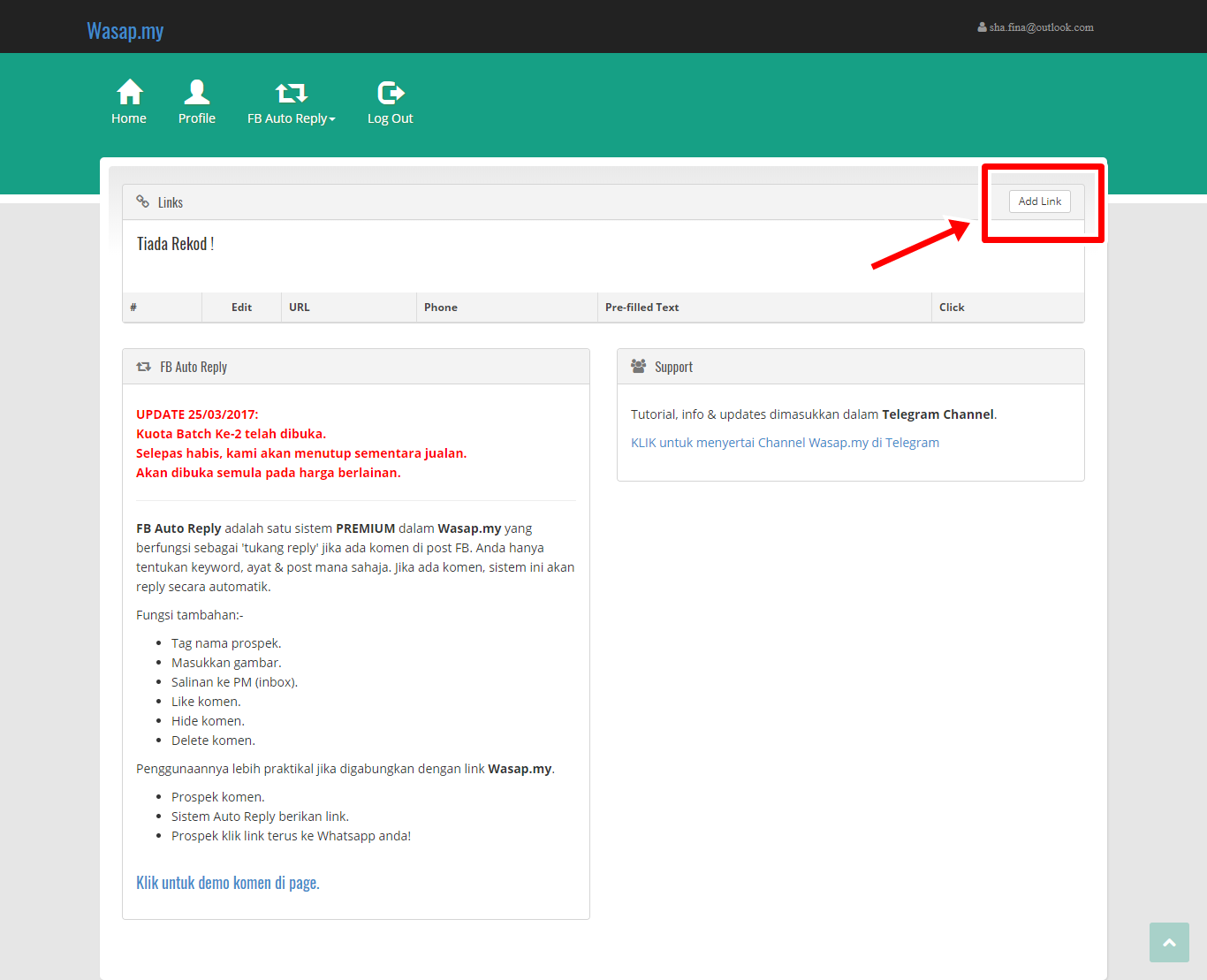The height and width of the screenshot is (980, 1207).
Task: Click the Edit column header
Action: [241, 308]
